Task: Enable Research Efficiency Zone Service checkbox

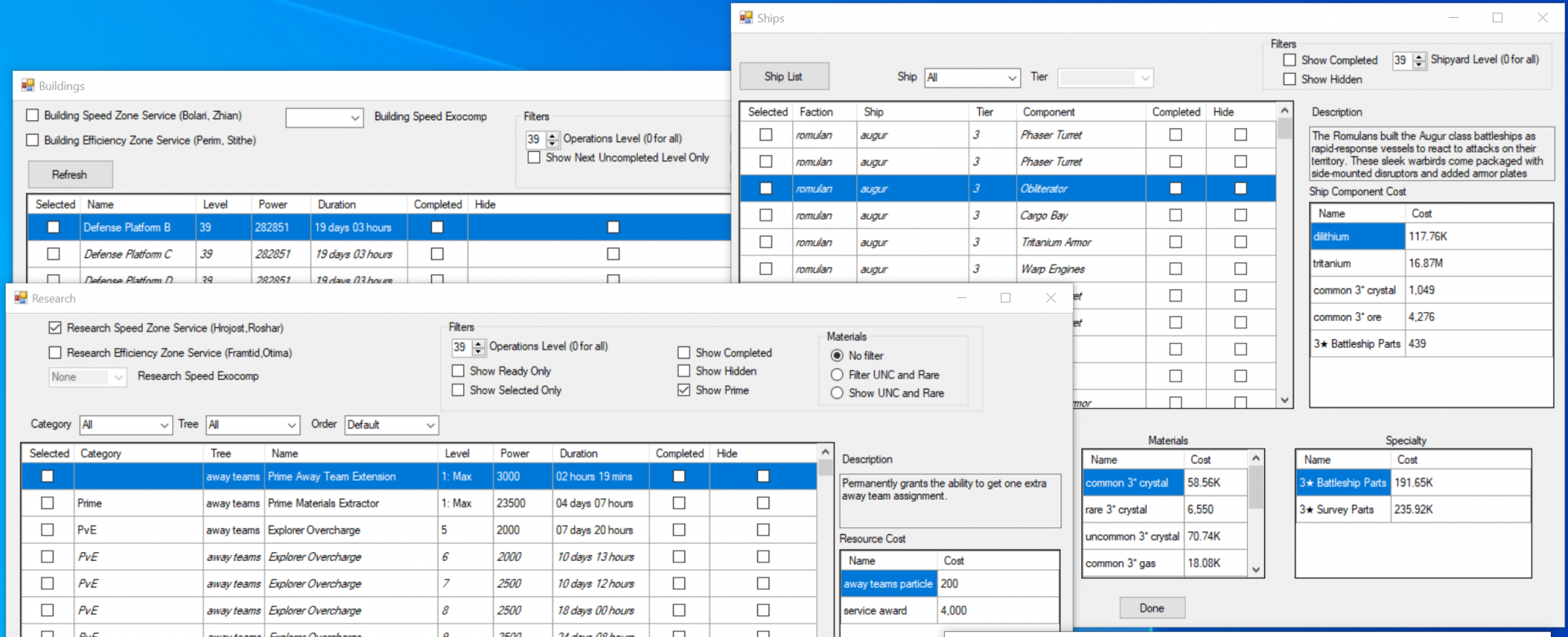Action: click(55, 353)
